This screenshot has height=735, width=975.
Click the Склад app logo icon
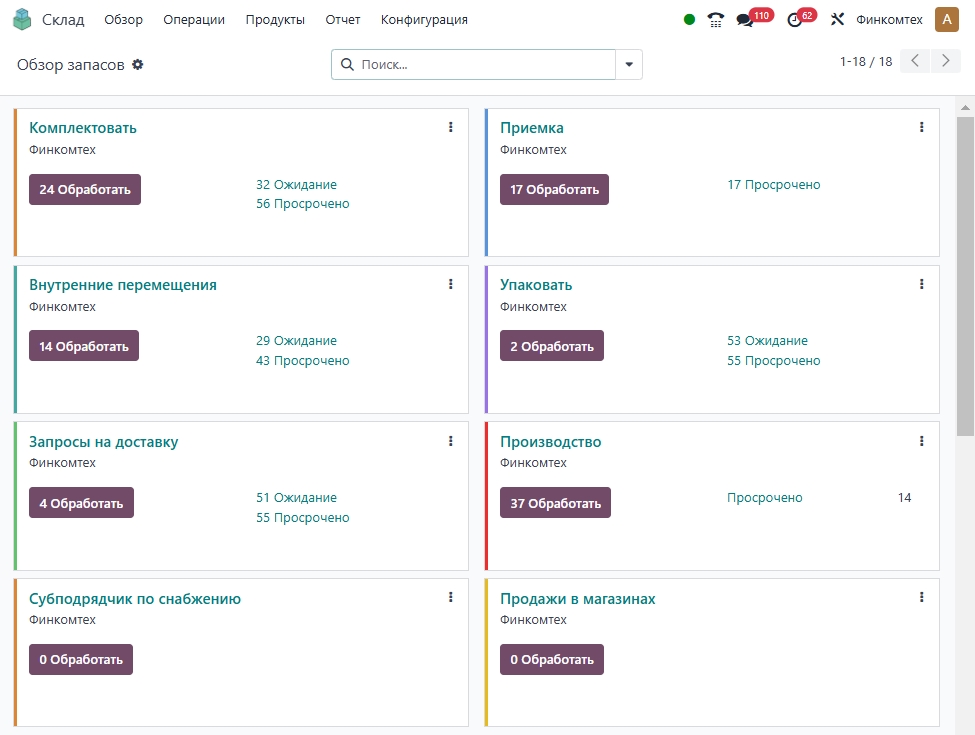click(22, 19)
